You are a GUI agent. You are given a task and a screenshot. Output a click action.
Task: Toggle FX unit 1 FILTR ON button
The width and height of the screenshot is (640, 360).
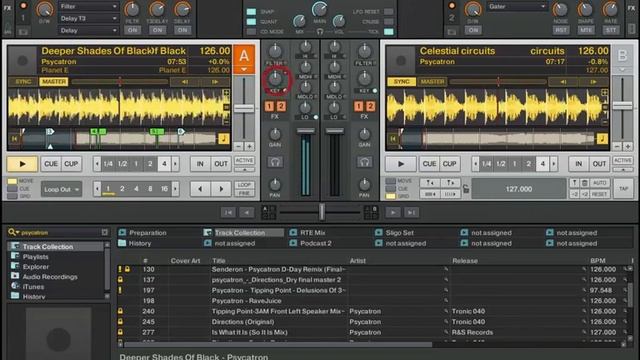tap(132, 30)
